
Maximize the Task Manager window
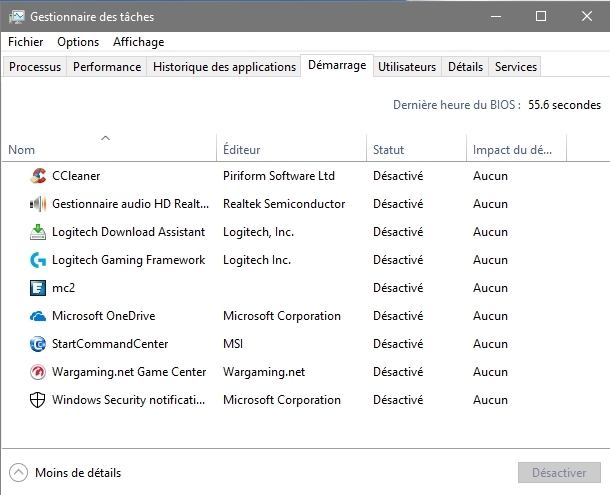(x=541, y=16)
